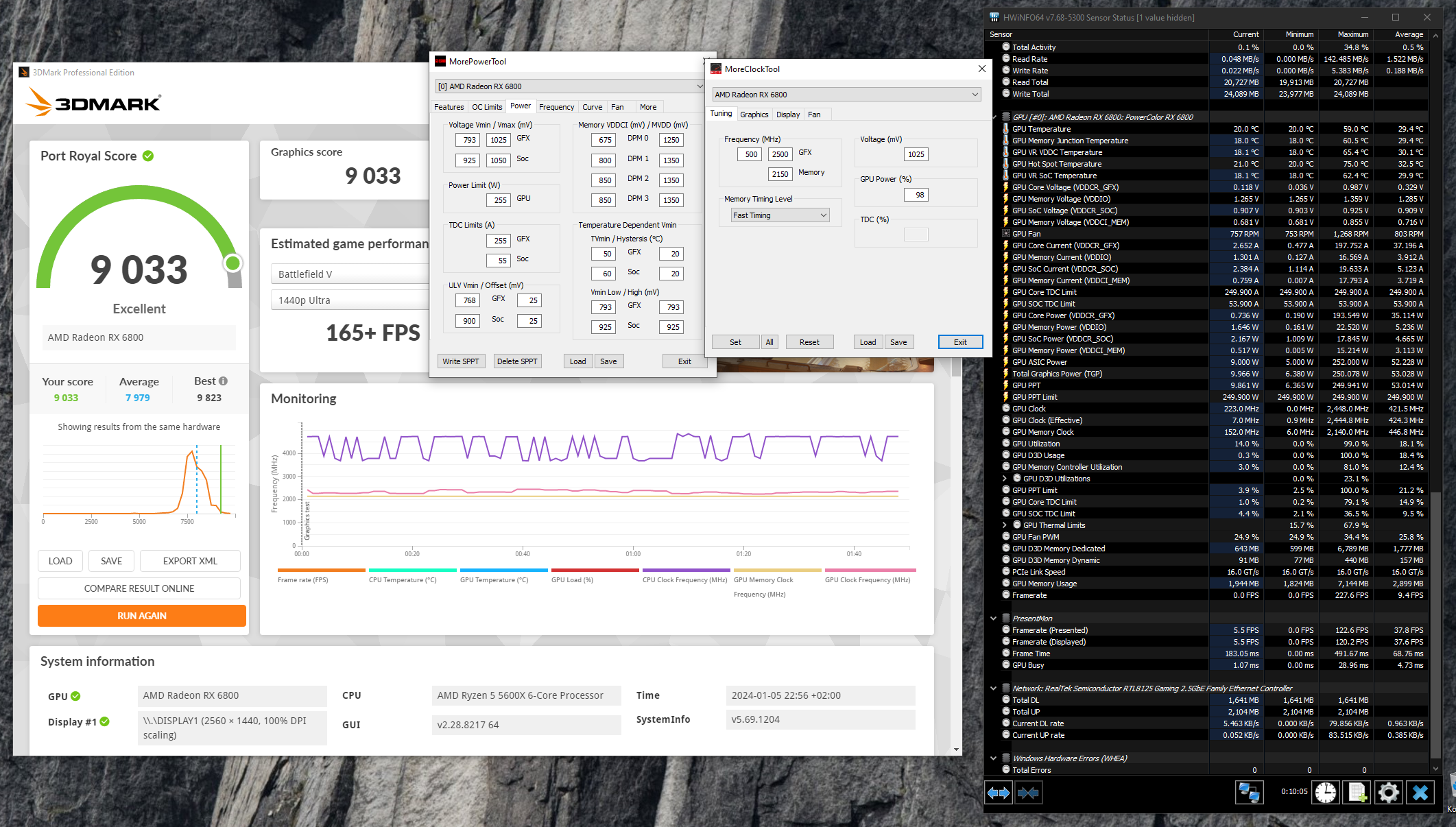Click Power Limit GPU value field
The width and height of the screenshot is (1456, 827).
coord(499,200)
